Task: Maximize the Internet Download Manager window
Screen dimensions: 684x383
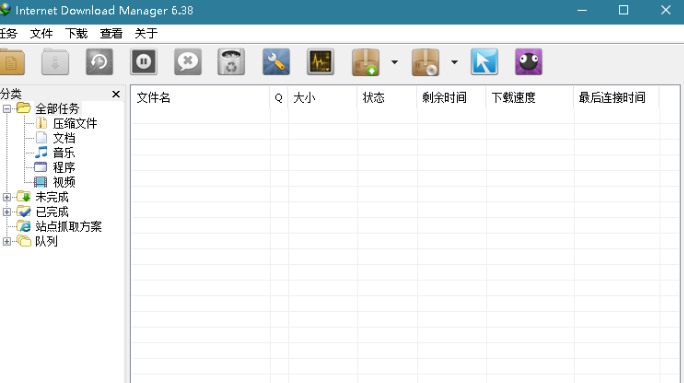Action: (624, 10)
